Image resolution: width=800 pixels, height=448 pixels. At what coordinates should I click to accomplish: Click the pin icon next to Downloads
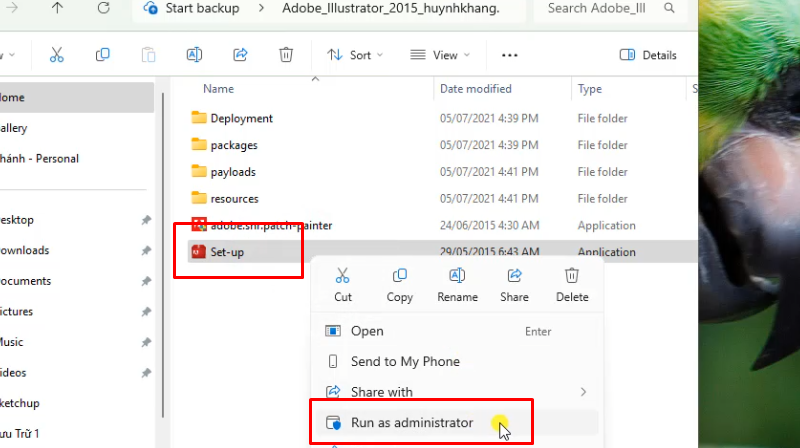(x=146, y=251)
